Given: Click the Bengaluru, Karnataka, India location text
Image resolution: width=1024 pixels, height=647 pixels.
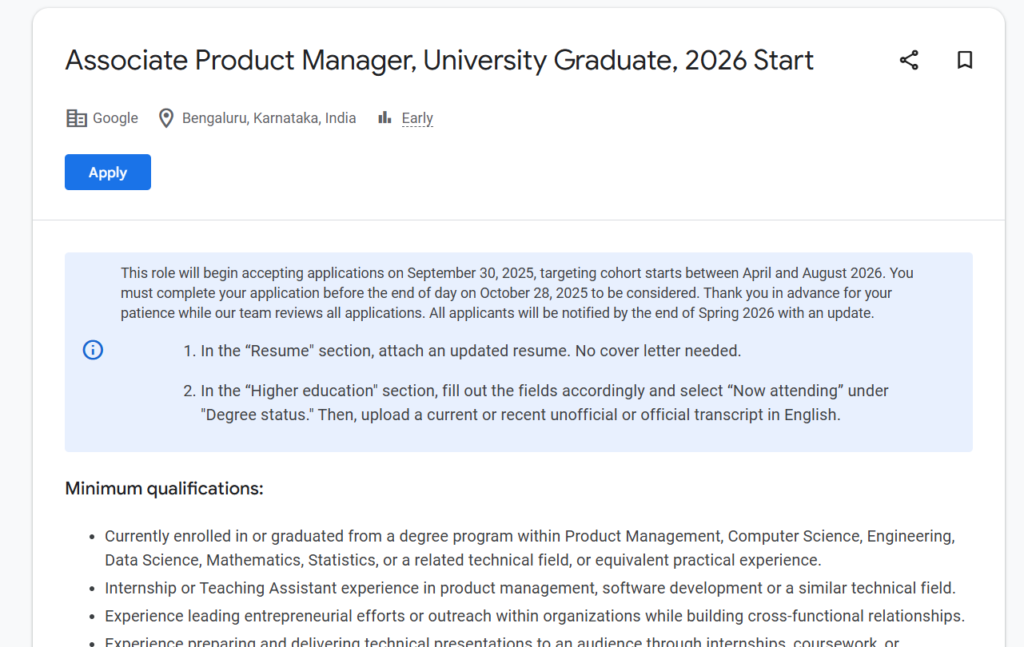Looking at the screenshot, I should click(269, 118).
